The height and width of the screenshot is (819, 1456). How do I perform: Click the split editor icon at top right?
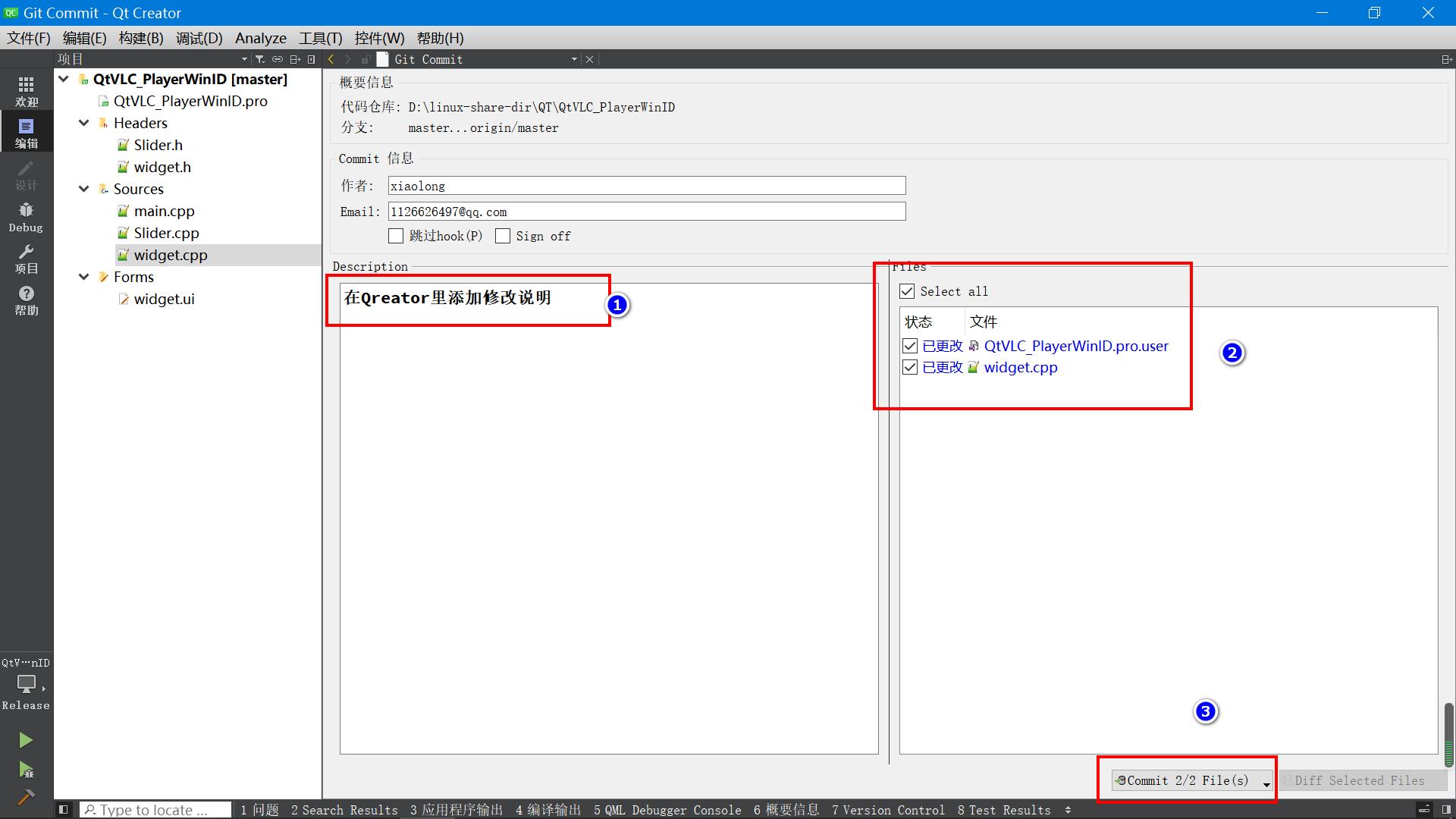pos(1446,59)
